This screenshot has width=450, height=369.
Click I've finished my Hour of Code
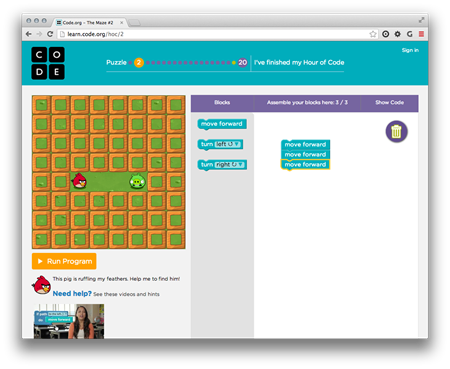pos(299,62)
